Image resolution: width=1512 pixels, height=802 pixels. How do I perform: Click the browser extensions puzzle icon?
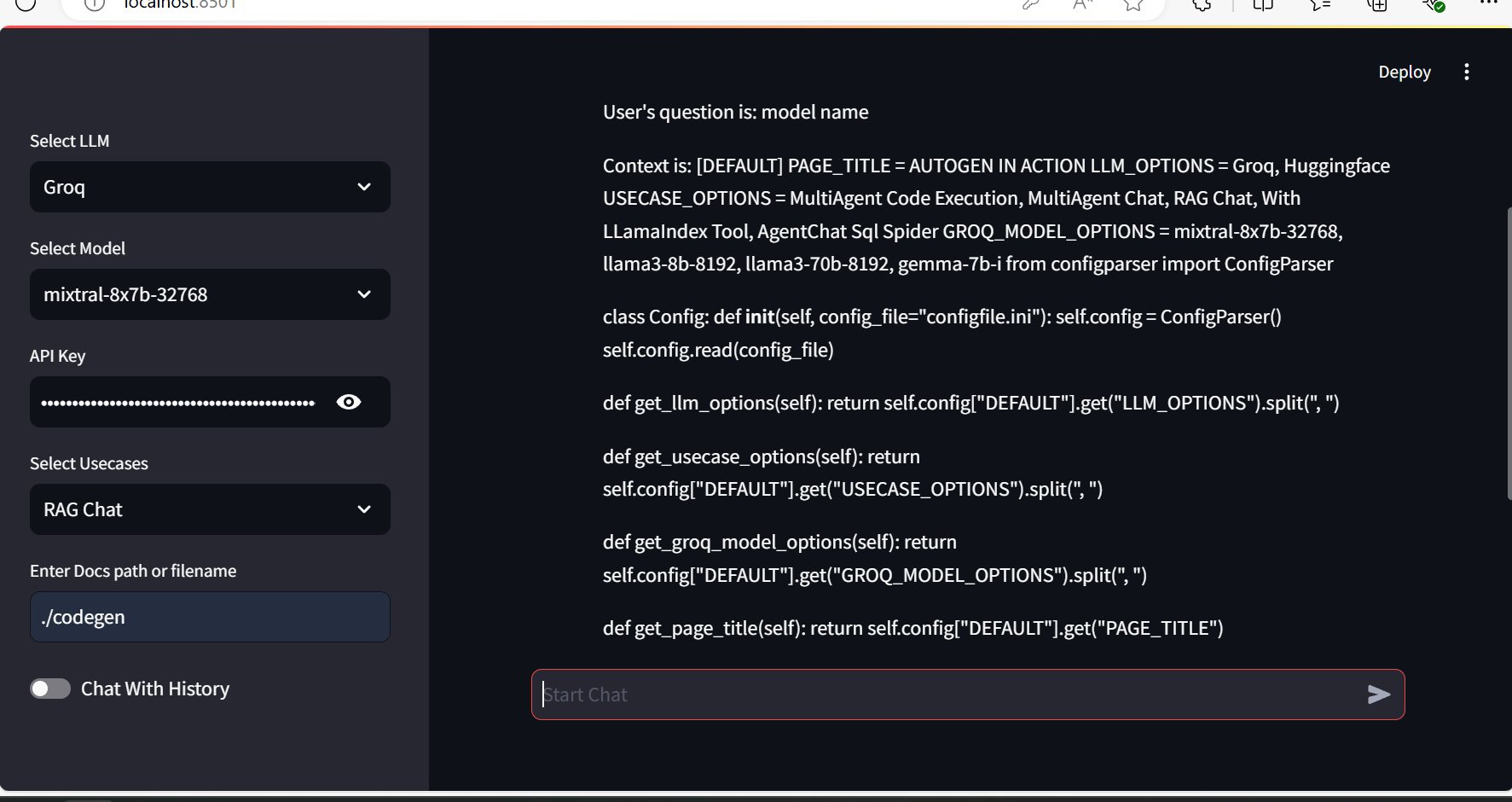[1202, 5]
